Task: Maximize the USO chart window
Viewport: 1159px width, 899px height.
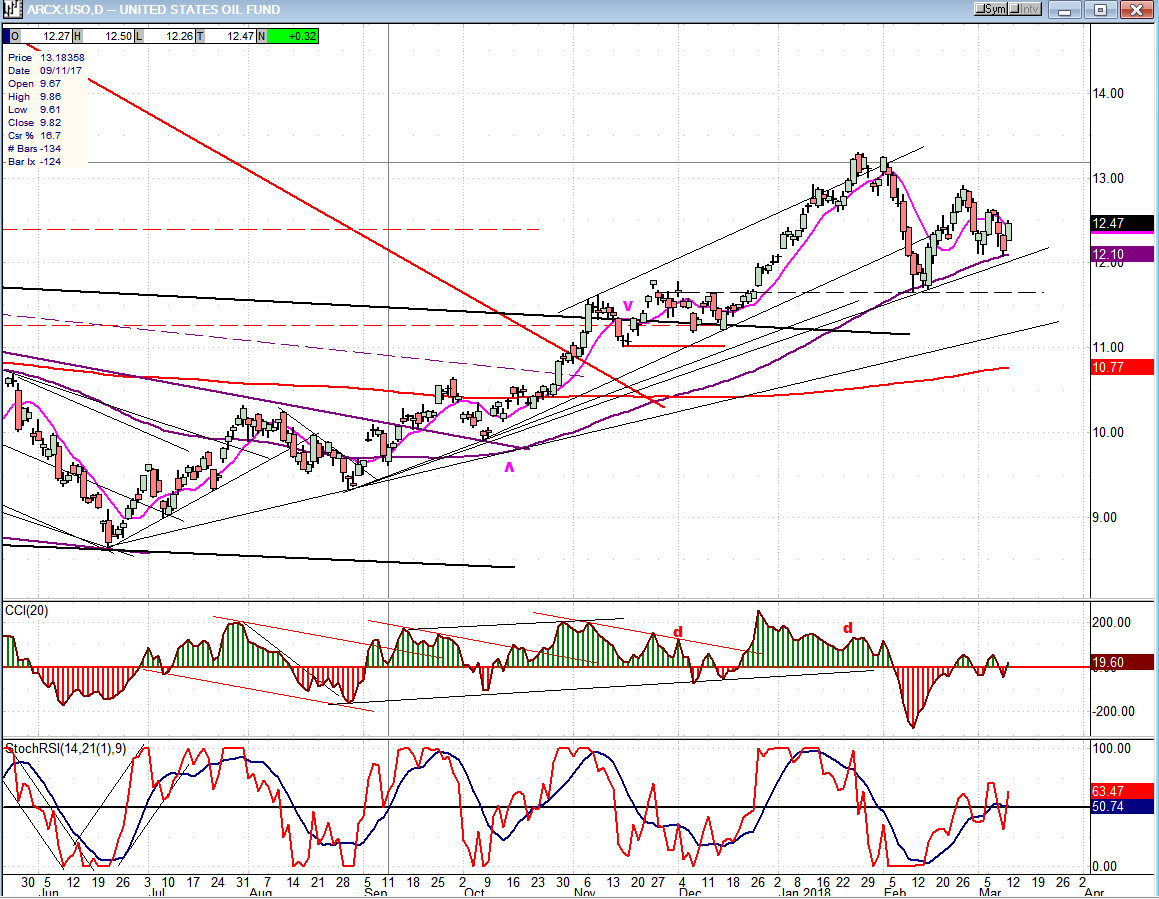Action: click(x=1100, y=9)
